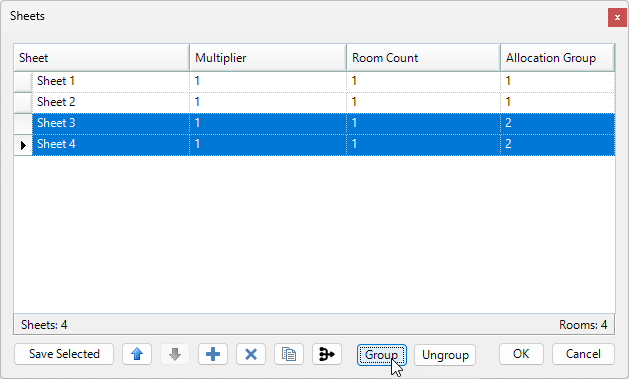Image resolution: width=629 pixels, height=379 pixels.
Task: Click the row selector beside Sheet 2
Action: tap(23, 102)
